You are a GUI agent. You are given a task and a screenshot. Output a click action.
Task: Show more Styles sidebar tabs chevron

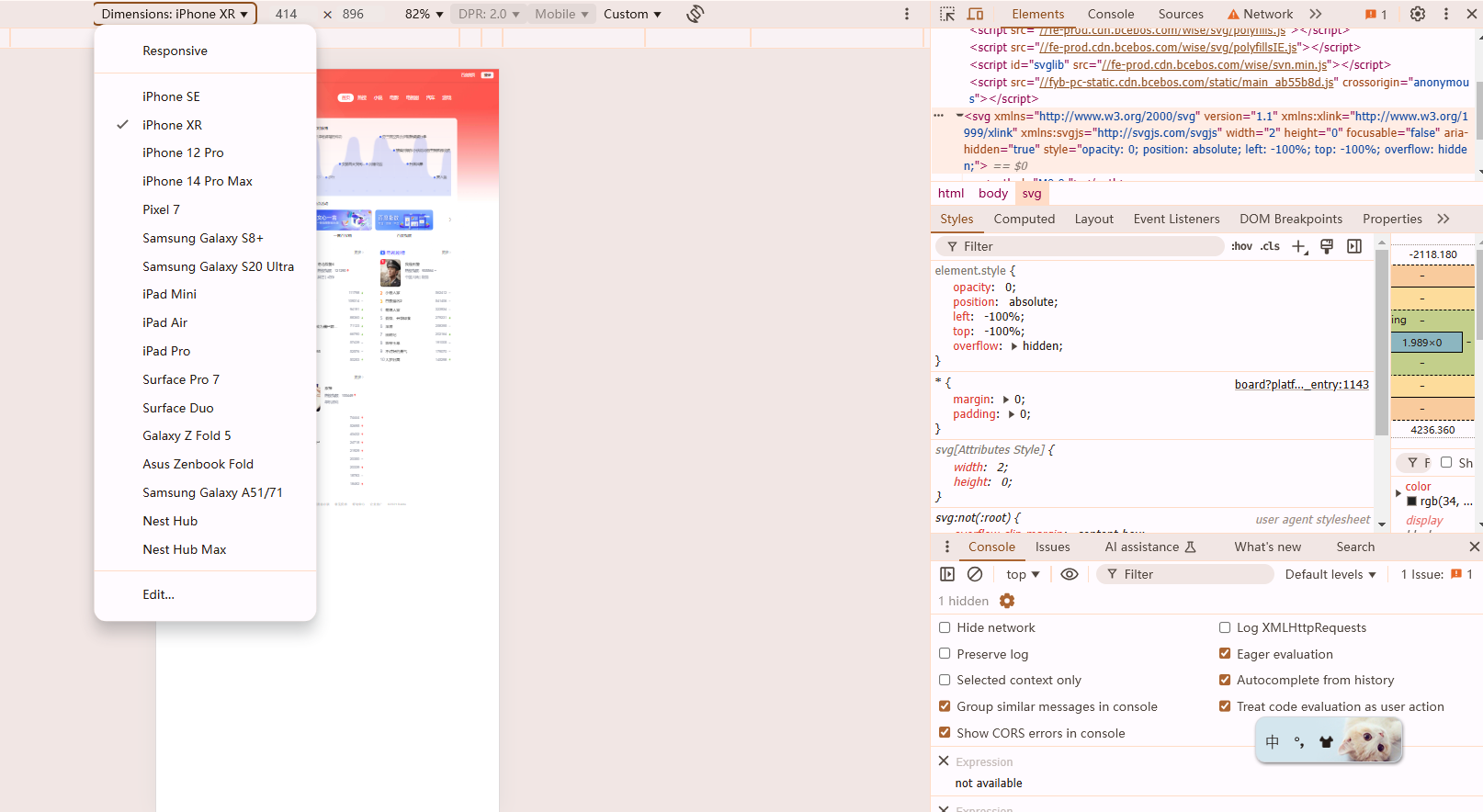click(1443, 219)
